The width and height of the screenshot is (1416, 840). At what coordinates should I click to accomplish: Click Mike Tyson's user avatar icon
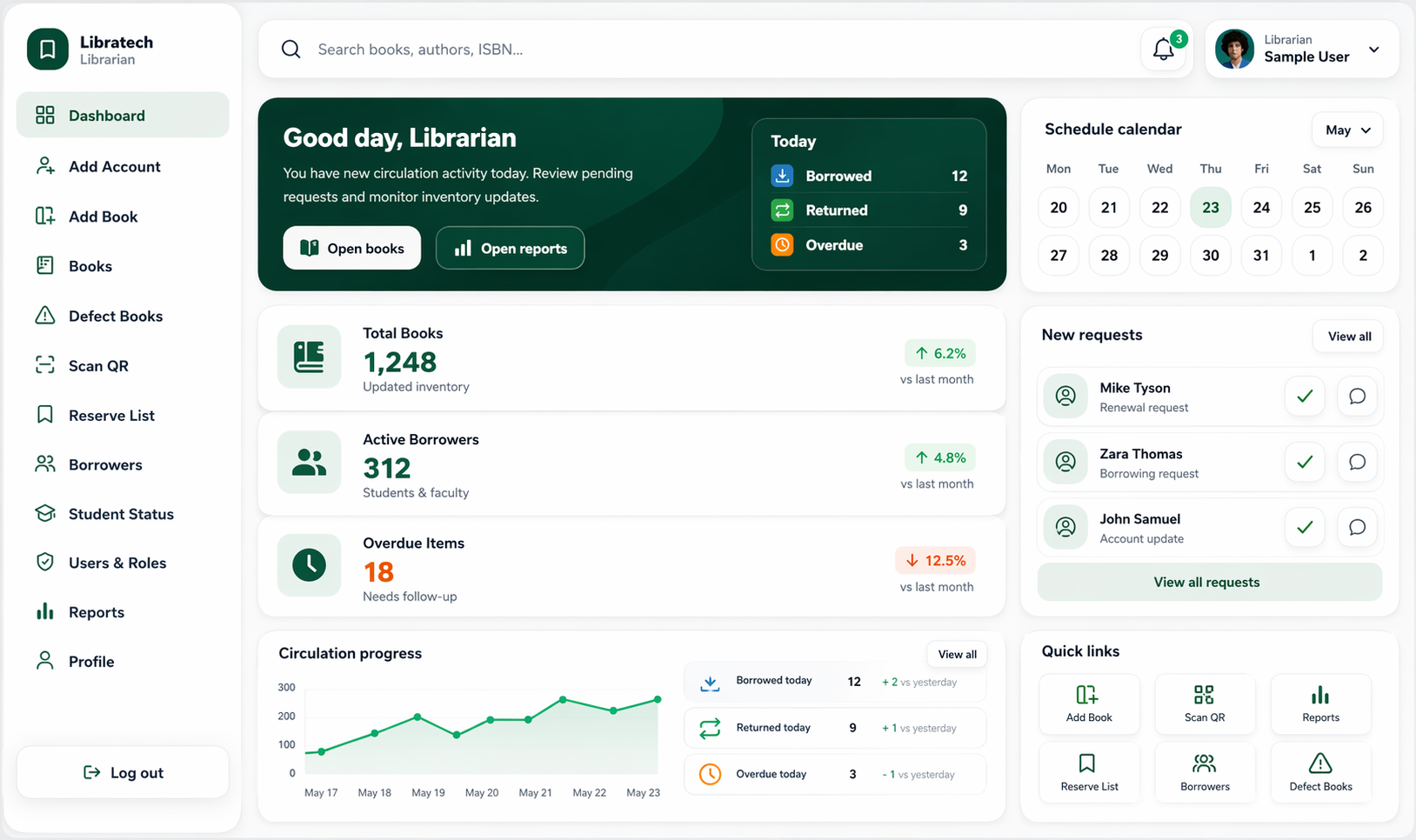pyautogui.click(x=1065, y=397)
